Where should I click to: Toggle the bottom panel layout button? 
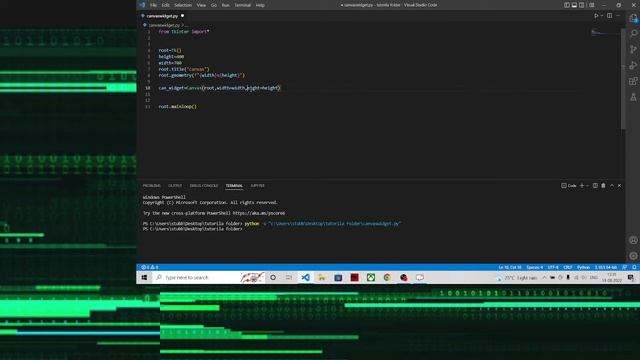574,5
